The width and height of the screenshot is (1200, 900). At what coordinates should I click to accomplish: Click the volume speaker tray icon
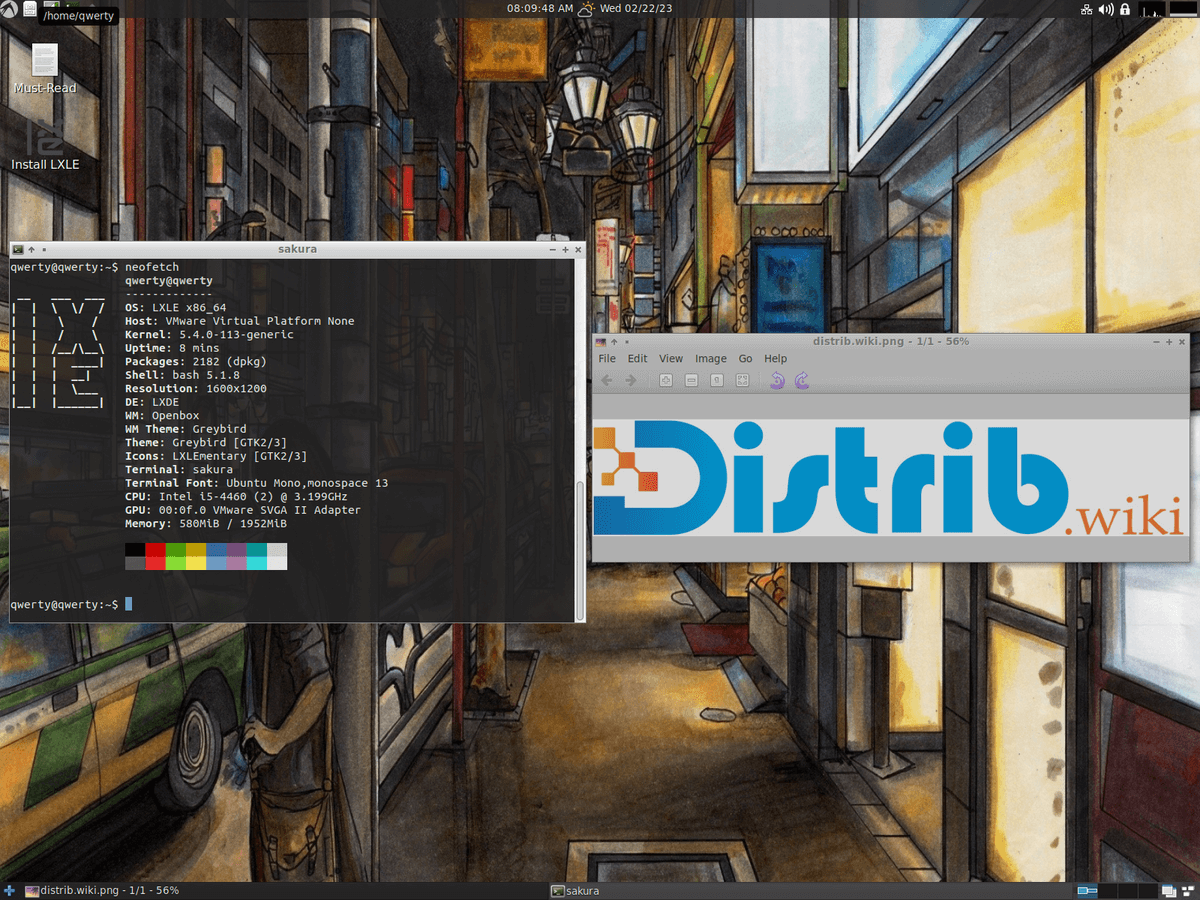(x=1106, y=10)
